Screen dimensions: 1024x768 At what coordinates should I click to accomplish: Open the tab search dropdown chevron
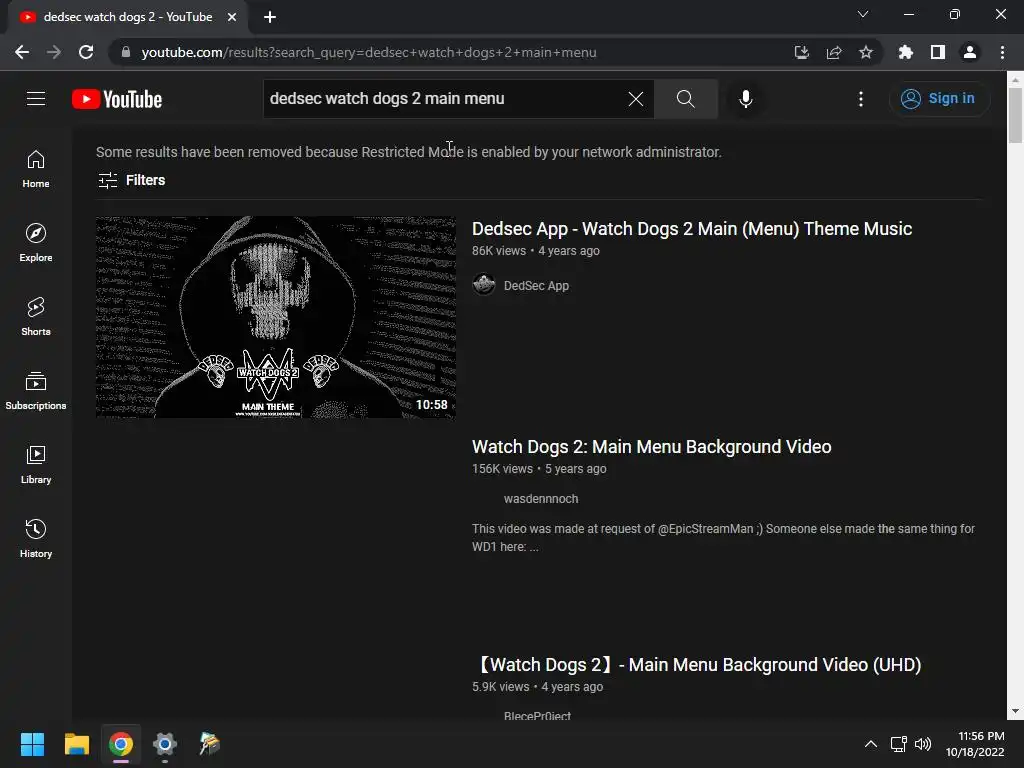pos(863,14)
